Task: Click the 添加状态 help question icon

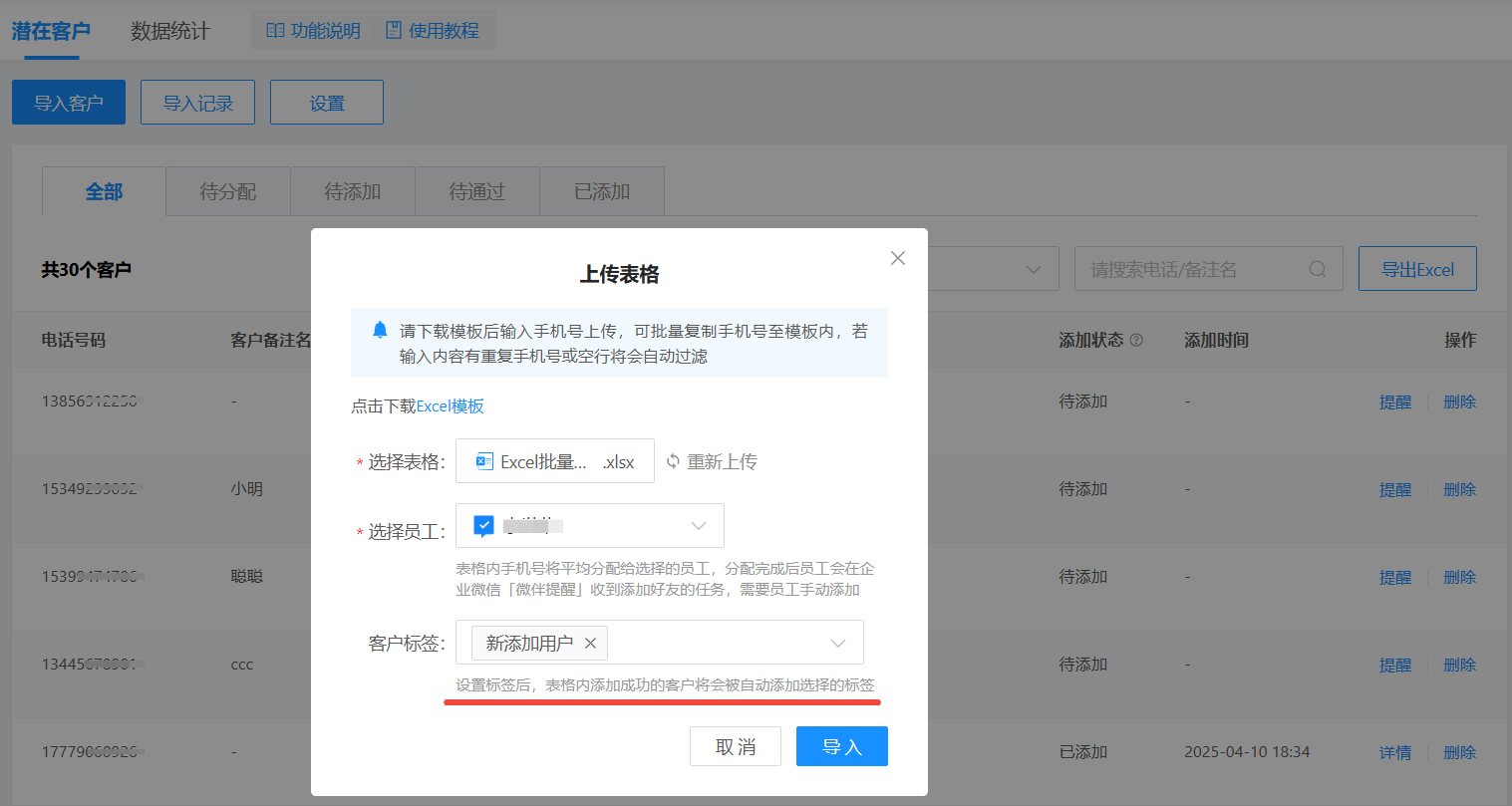Action: [x=1136, y=340]
